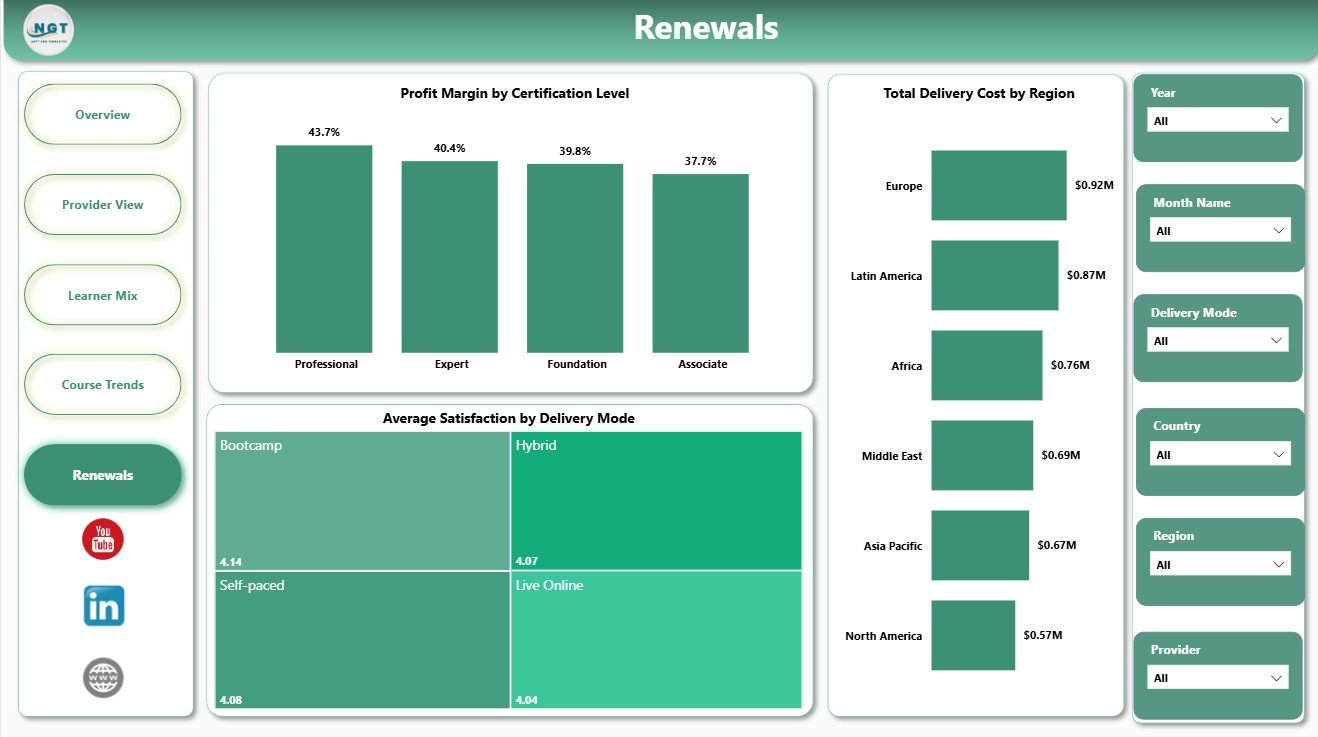Click the Foundation axis label

(x=577, y=364)
